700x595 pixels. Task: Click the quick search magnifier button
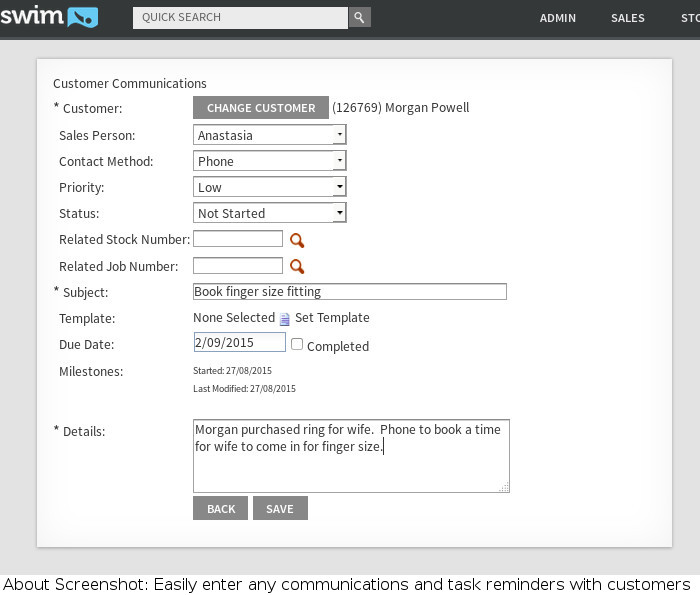[359, 17]
